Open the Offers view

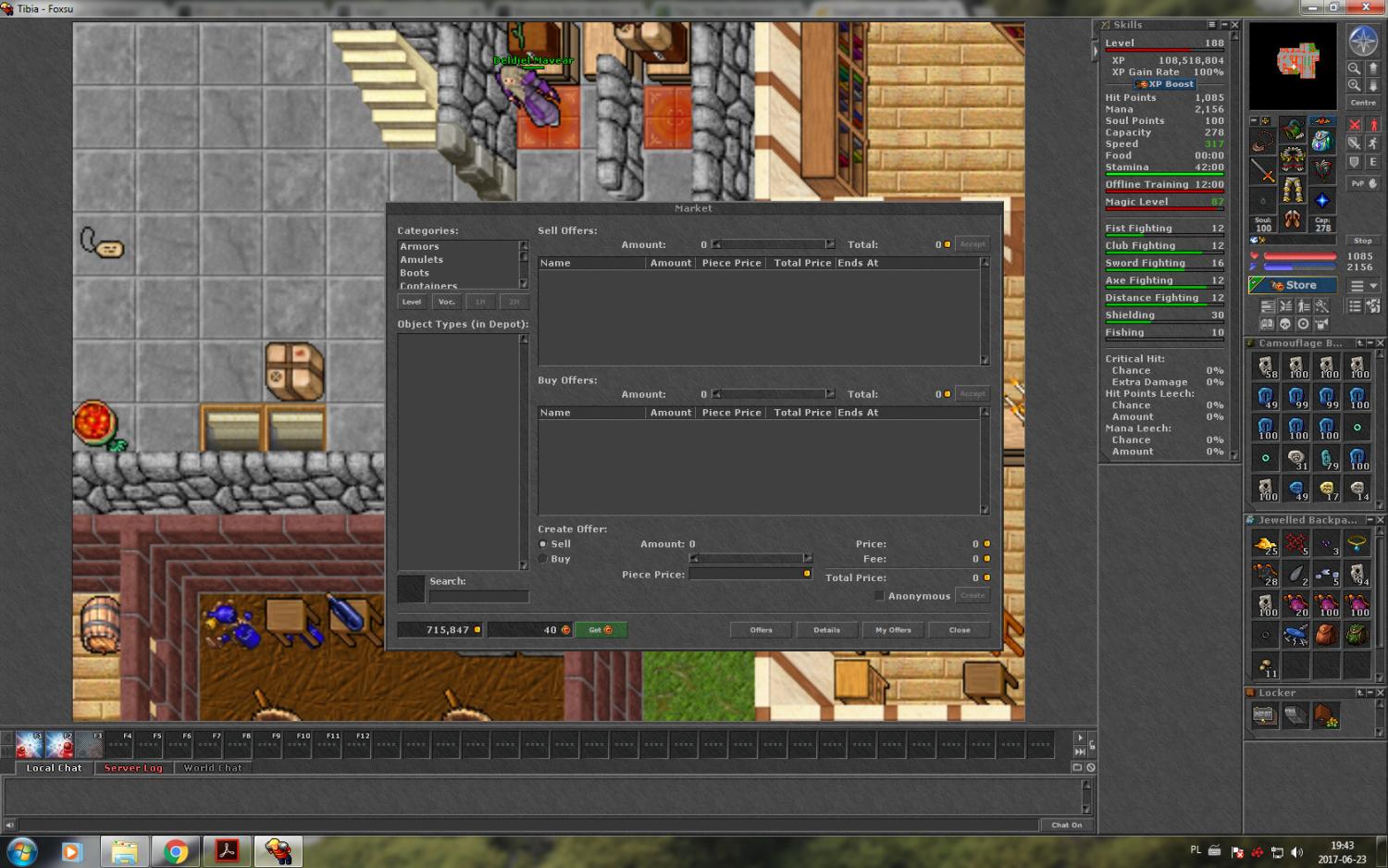point(762,630)
